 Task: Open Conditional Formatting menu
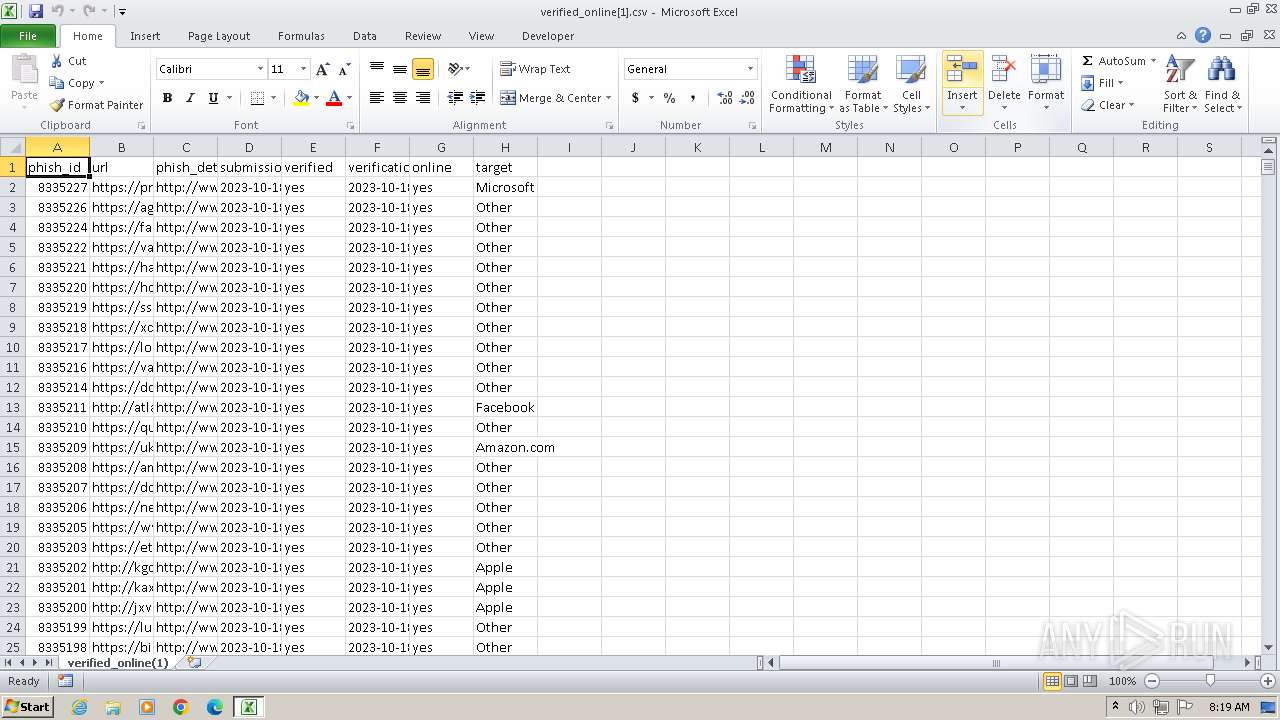tap(801, 84)
